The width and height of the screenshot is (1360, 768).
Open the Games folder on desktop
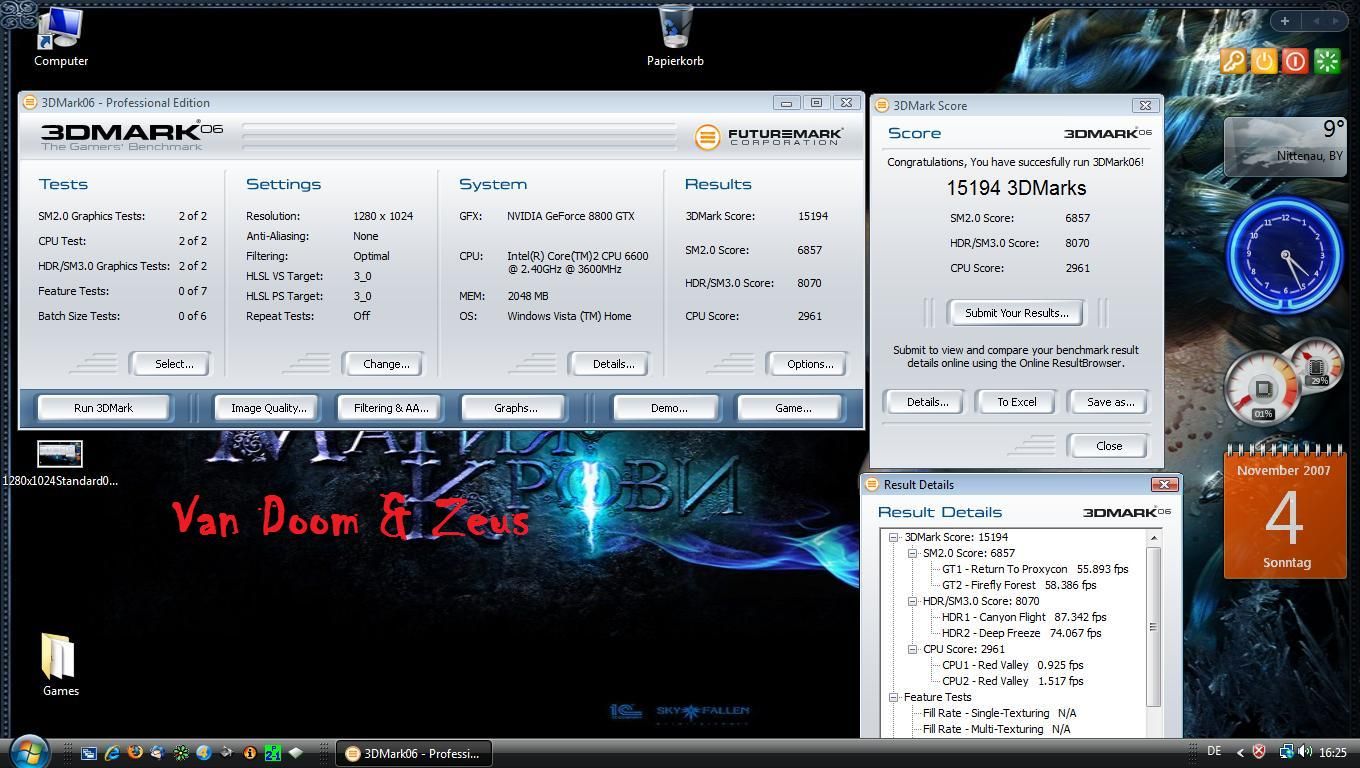(x=60, y=664)
